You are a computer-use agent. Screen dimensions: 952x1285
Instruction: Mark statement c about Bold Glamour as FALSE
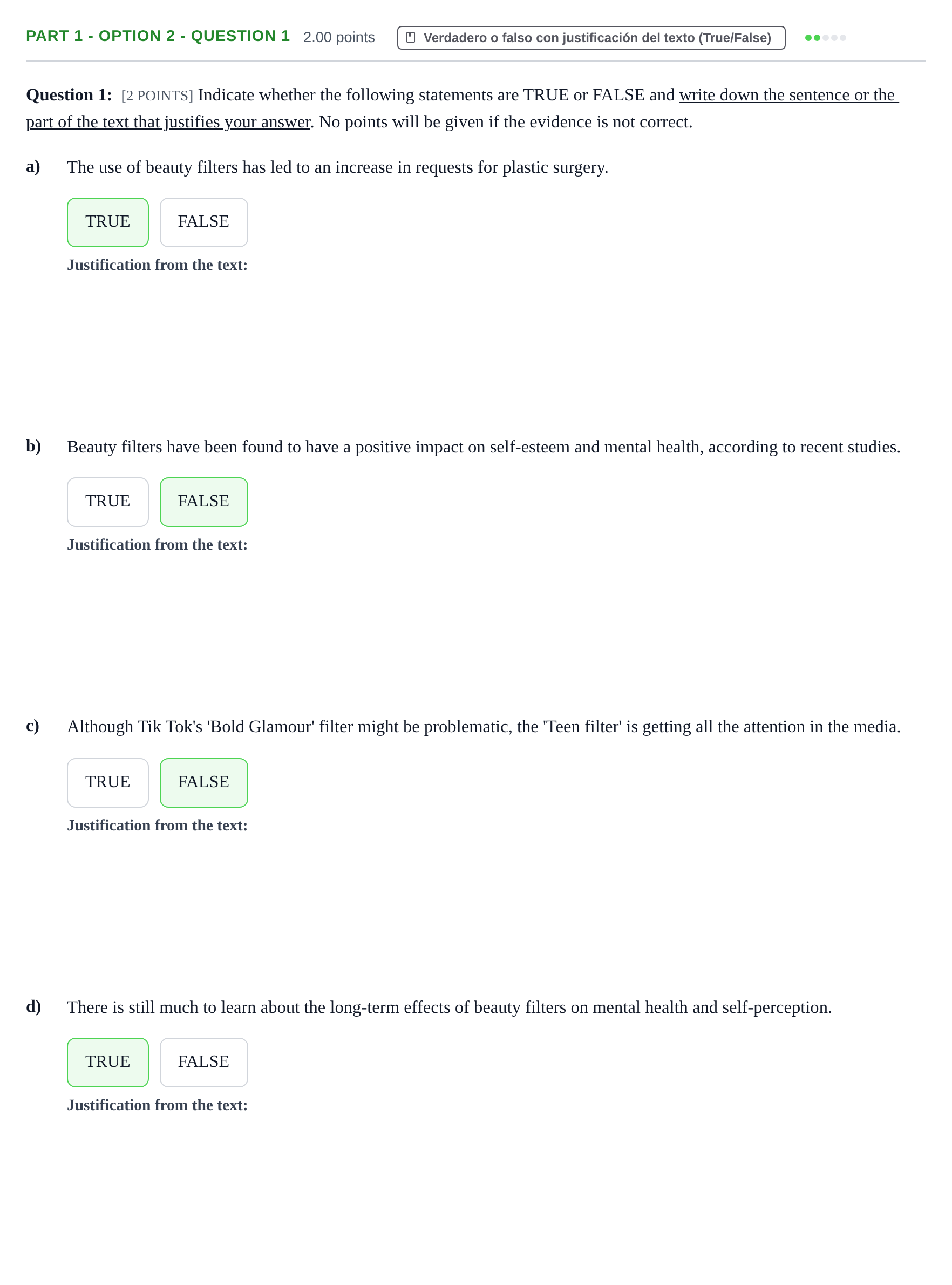click(203, 782)
